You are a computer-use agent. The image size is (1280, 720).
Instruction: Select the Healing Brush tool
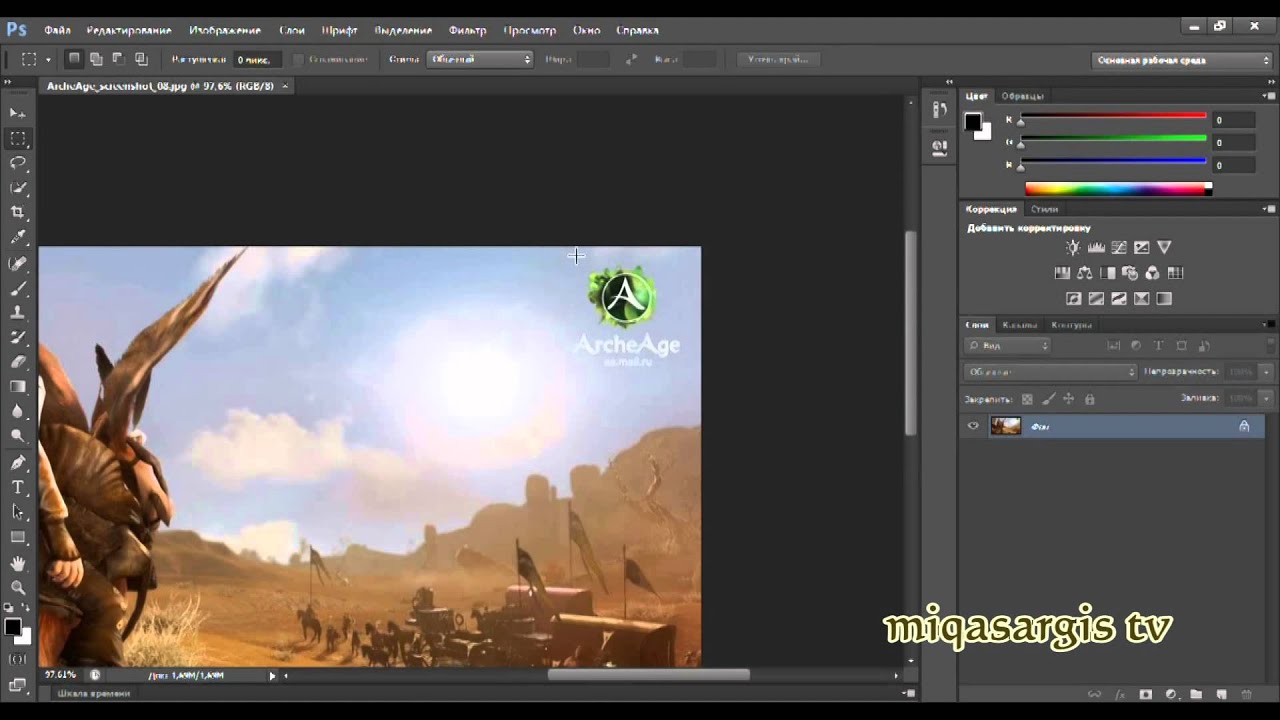coord(18,264)
